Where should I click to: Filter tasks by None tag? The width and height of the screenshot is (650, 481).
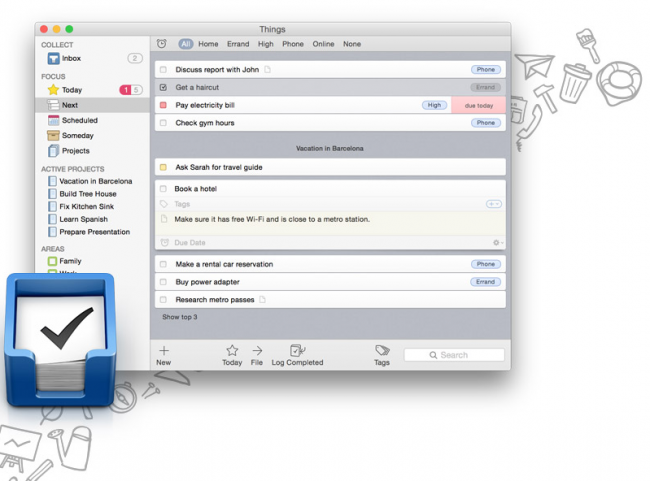352,44
